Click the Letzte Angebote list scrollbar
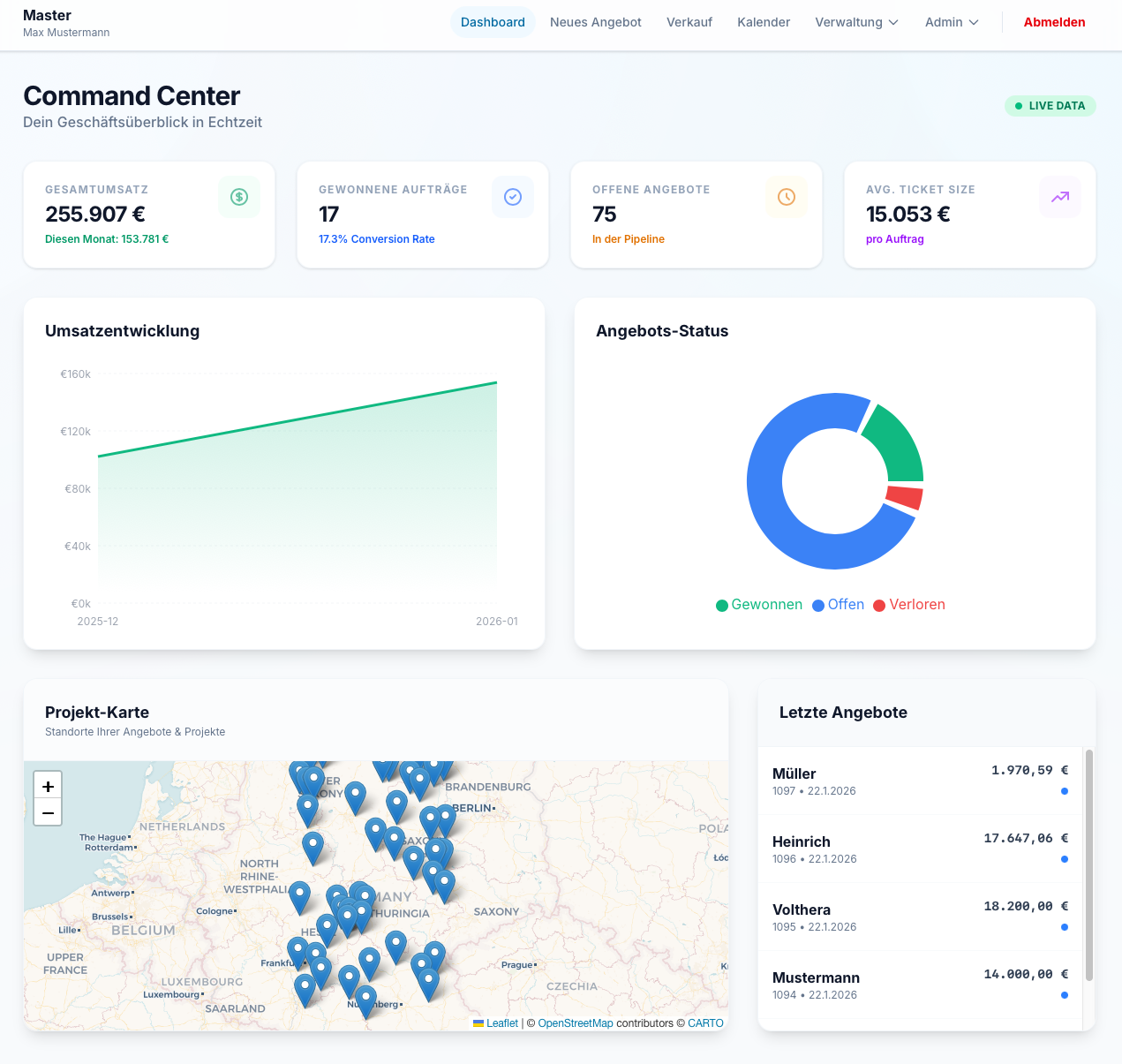The image size is (1122, 1064). (x=1088, y=865)
